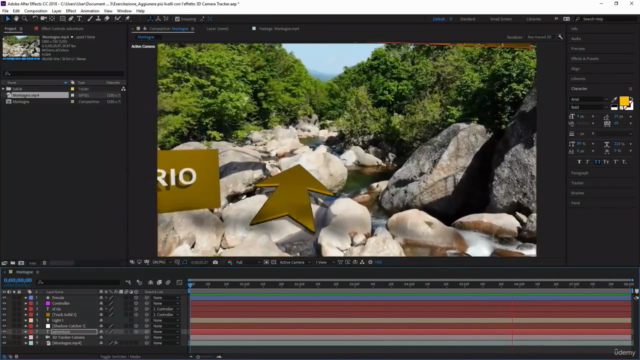This screenshot has height=360, width=640.
Task: Open the Composition menu
Action: click(x=36, y=11)
